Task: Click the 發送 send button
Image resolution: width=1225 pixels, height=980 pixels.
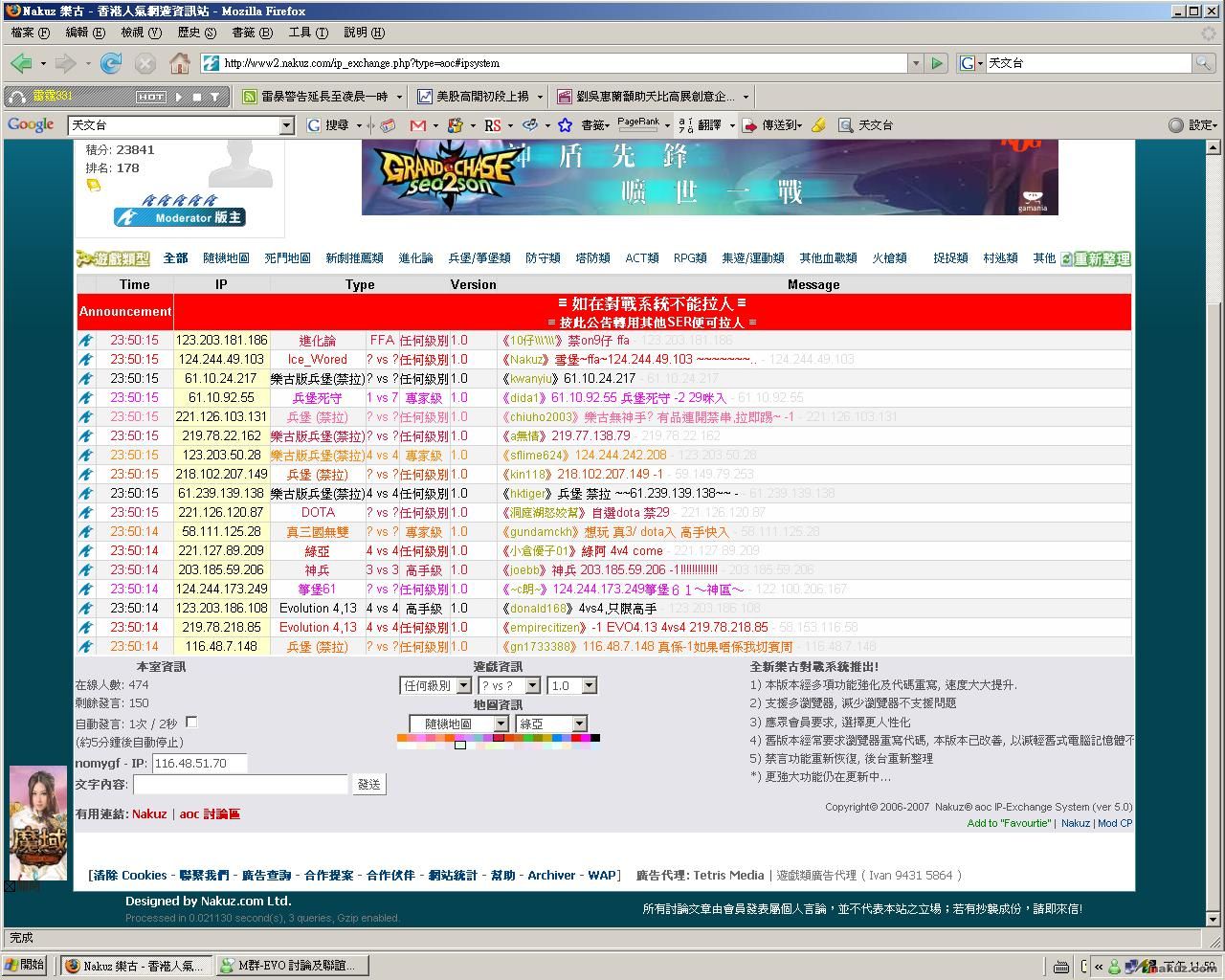Action: 368,784
